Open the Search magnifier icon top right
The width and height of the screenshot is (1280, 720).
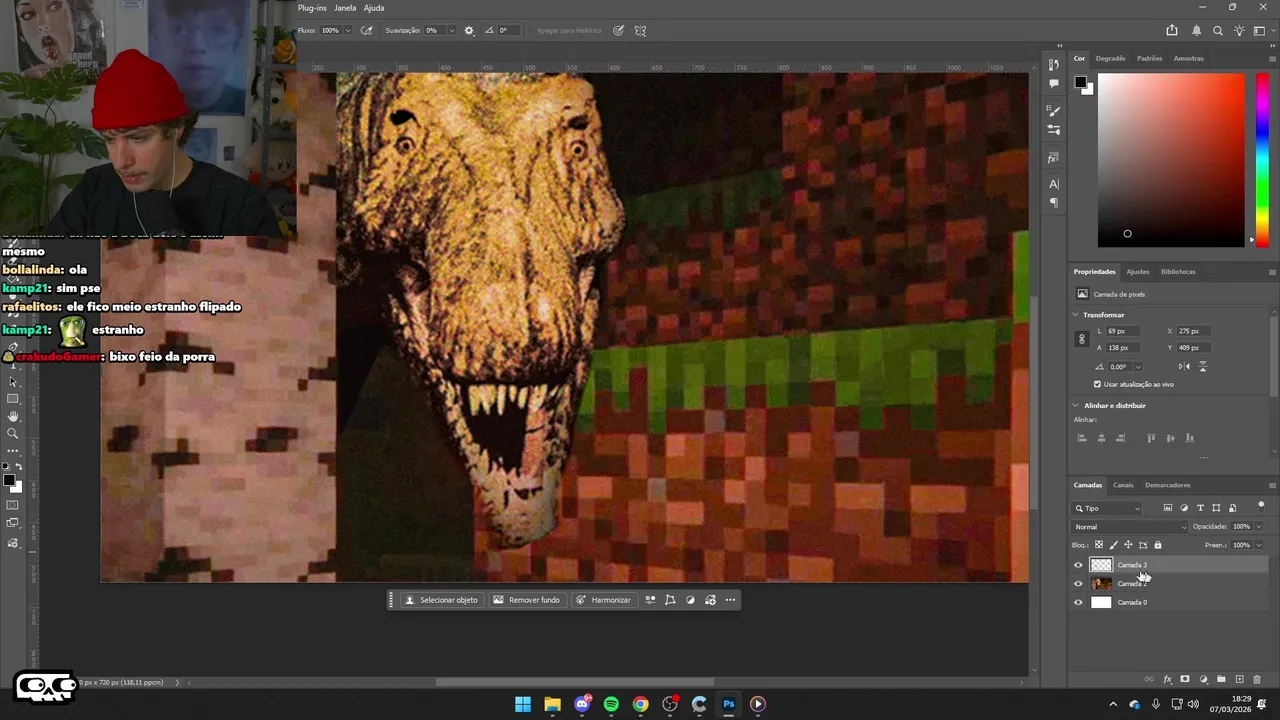tap(1218, 30)
